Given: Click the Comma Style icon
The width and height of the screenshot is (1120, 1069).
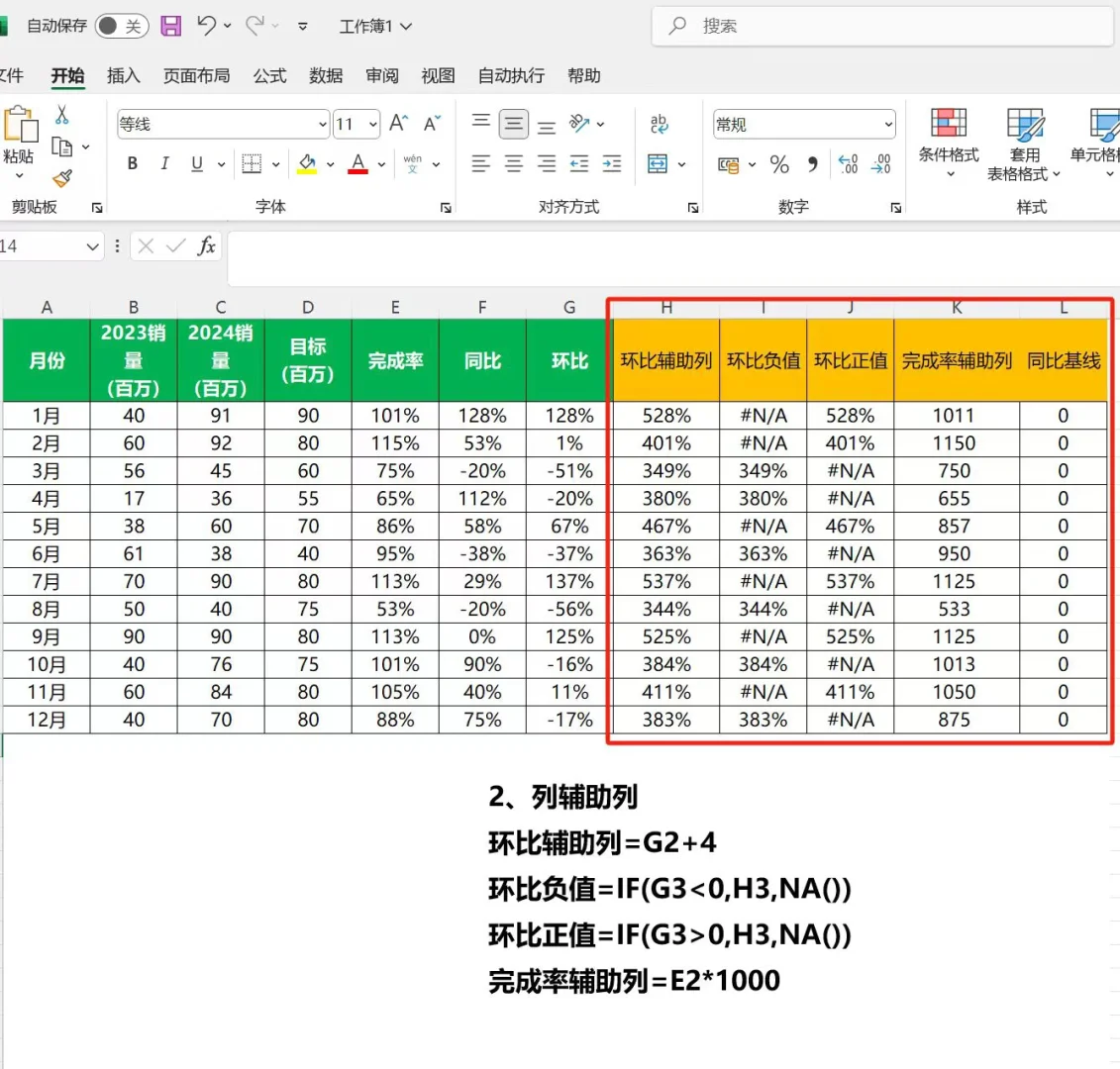Looking at the screenshot, I should click(812, 164).
